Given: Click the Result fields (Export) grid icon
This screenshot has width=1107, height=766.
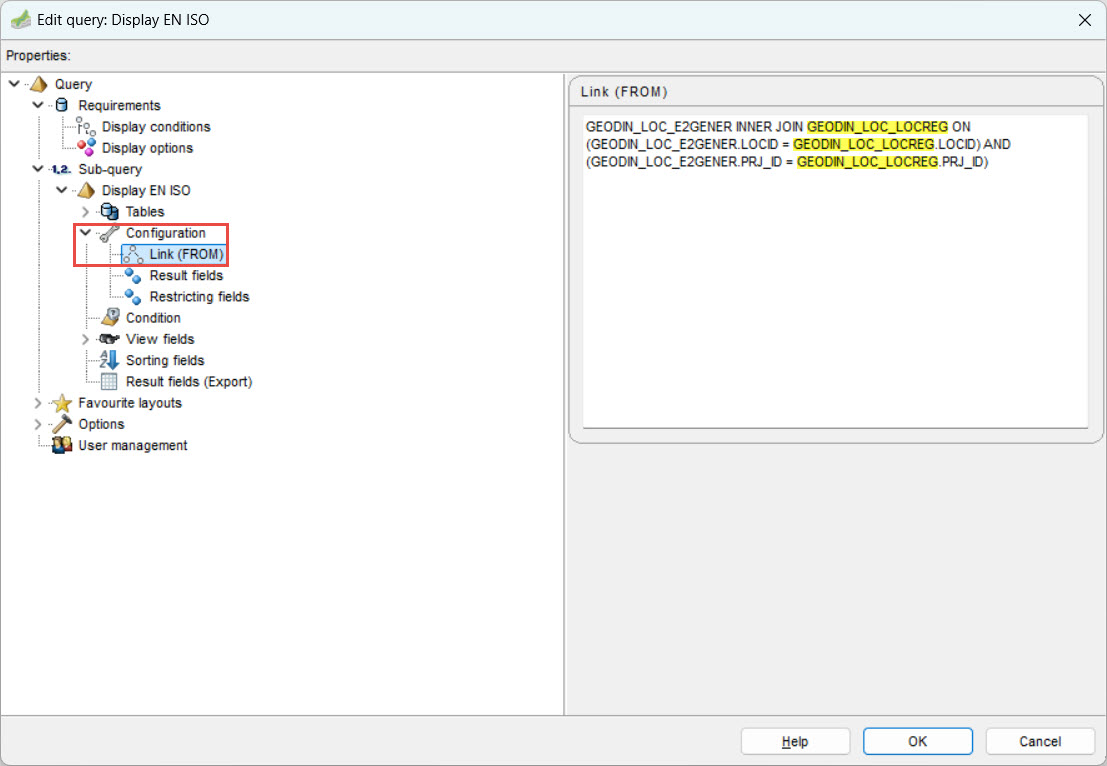Looking at the screenshot, I should pos(109,382).
